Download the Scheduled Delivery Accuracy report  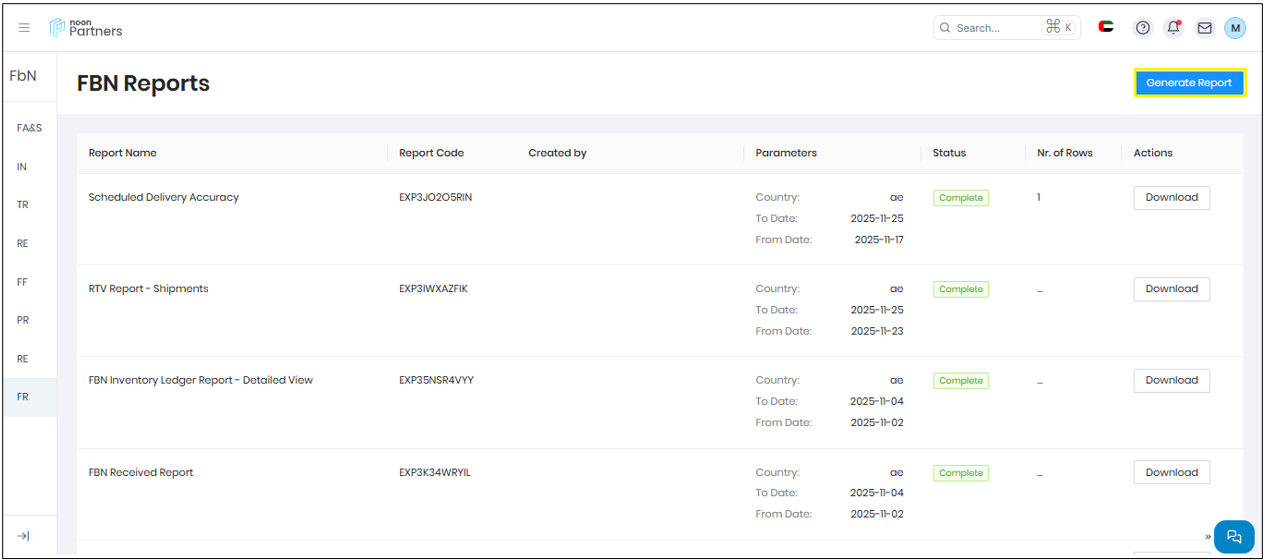pyautogui.click(x=1171, y=198)
